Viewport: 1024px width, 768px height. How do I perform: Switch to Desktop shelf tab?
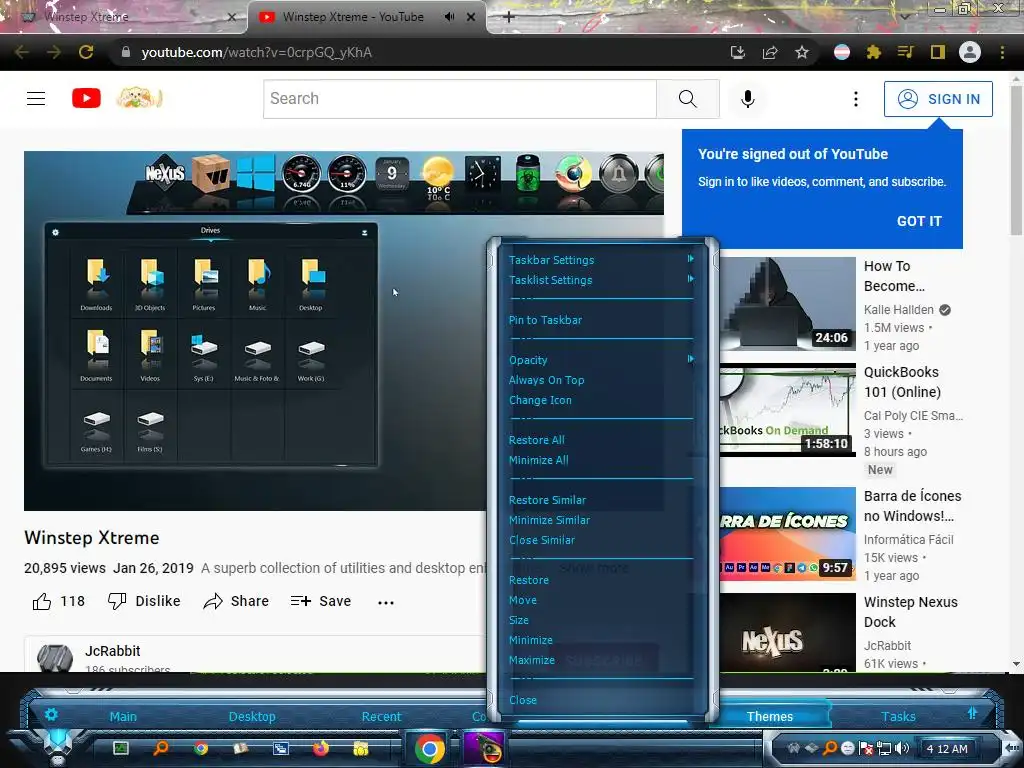252,716
